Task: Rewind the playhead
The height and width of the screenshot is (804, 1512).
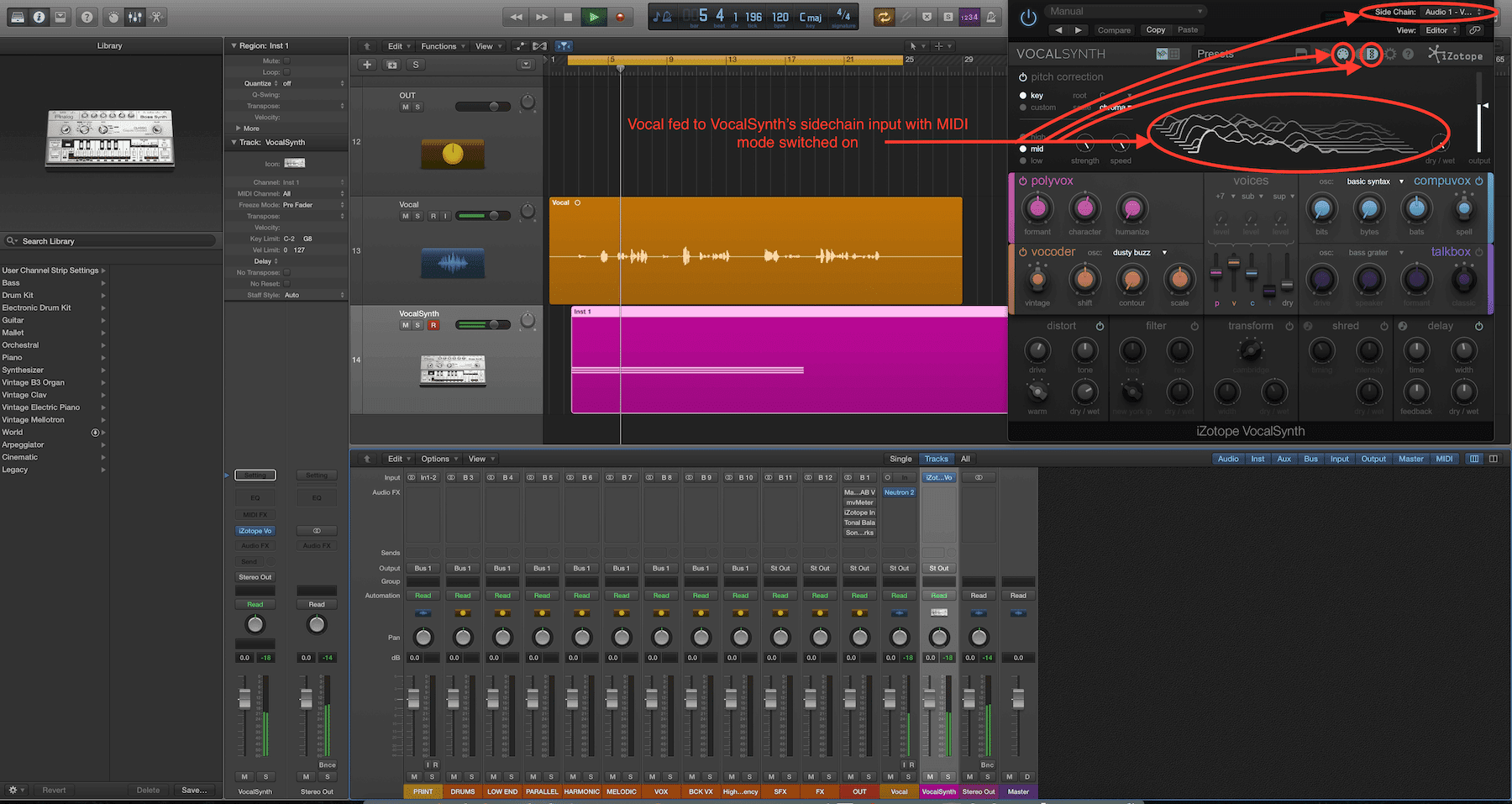Action: (x=516, y=16)
